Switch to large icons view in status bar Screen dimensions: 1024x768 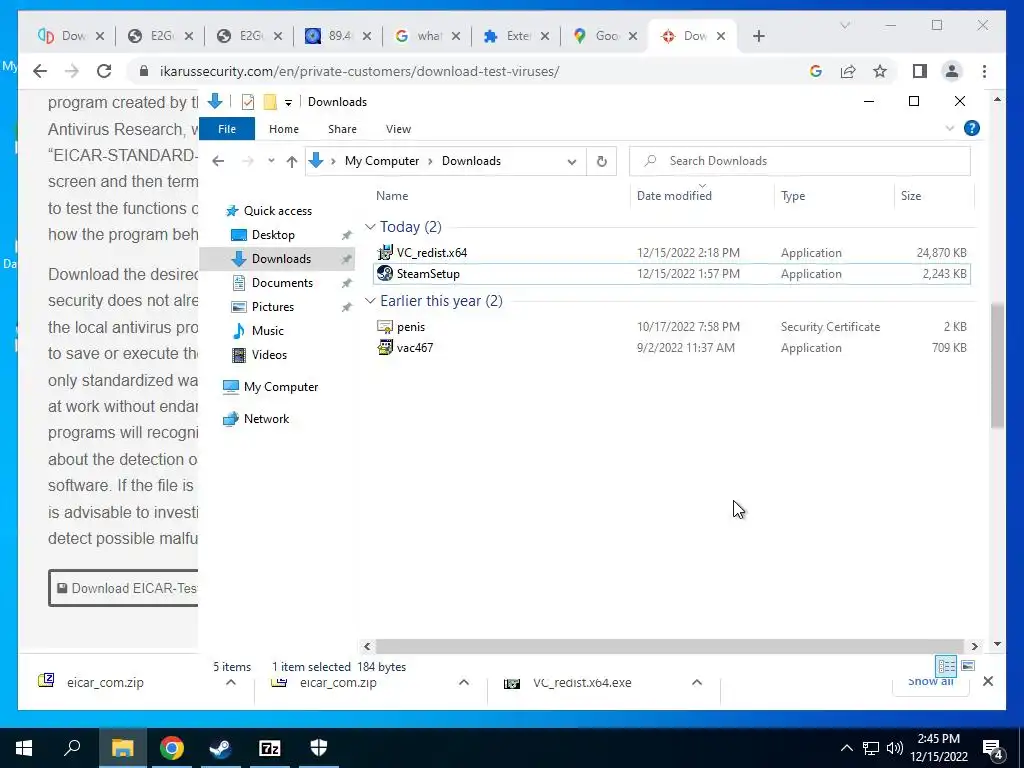click(968, 666)
